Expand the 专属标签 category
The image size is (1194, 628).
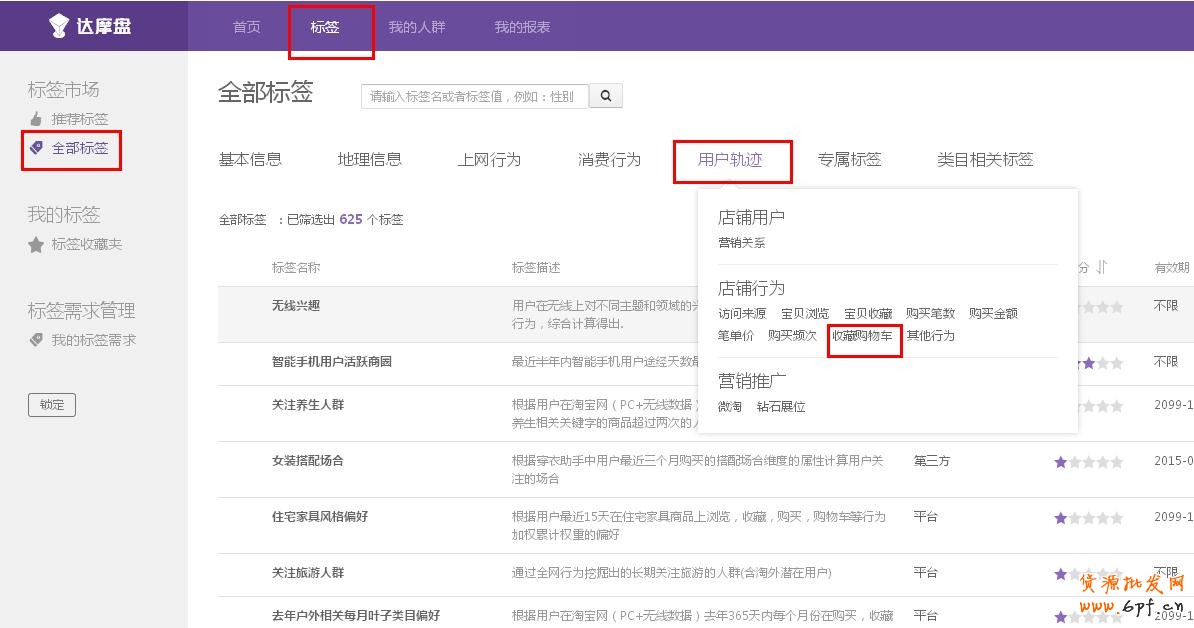[x=849, y=160]
